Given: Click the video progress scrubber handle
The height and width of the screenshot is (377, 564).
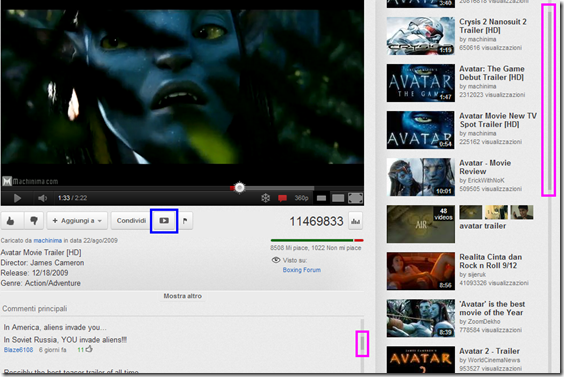Looking at the screenshot, I should coord(240,187).
